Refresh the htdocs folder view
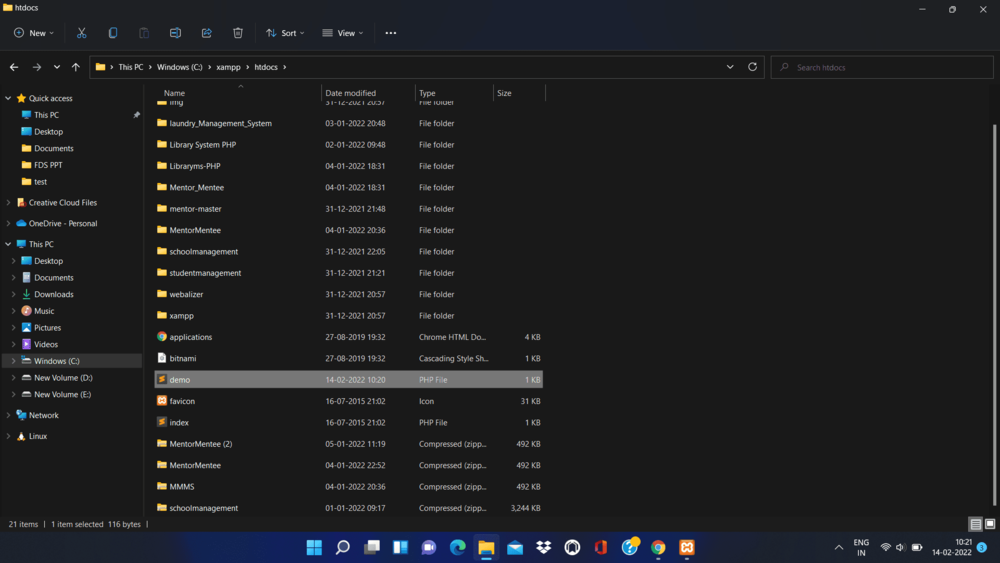 pyautogui.click(x=753, y=67)
